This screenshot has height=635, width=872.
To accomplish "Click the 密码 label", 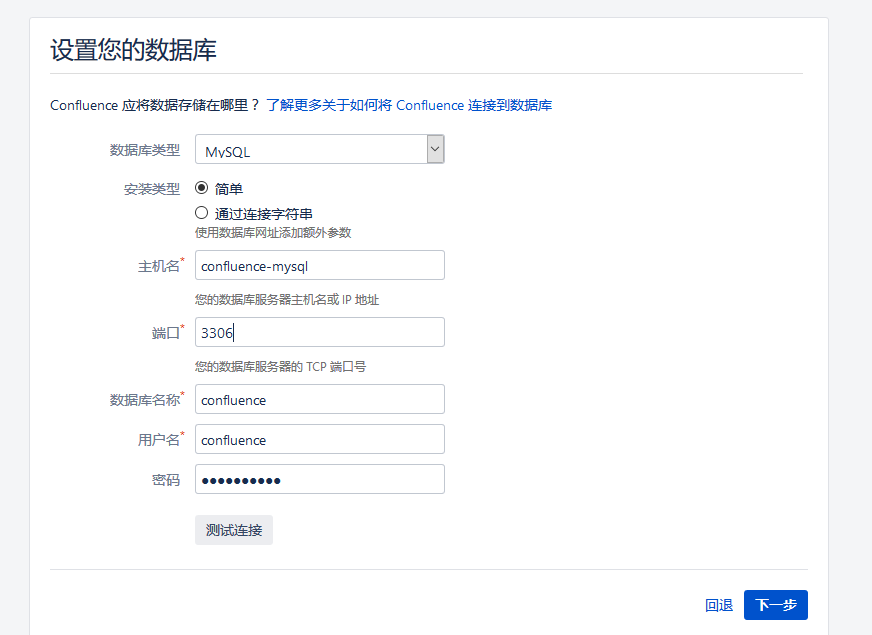I will pyautogui.click(x=166, y=480).
